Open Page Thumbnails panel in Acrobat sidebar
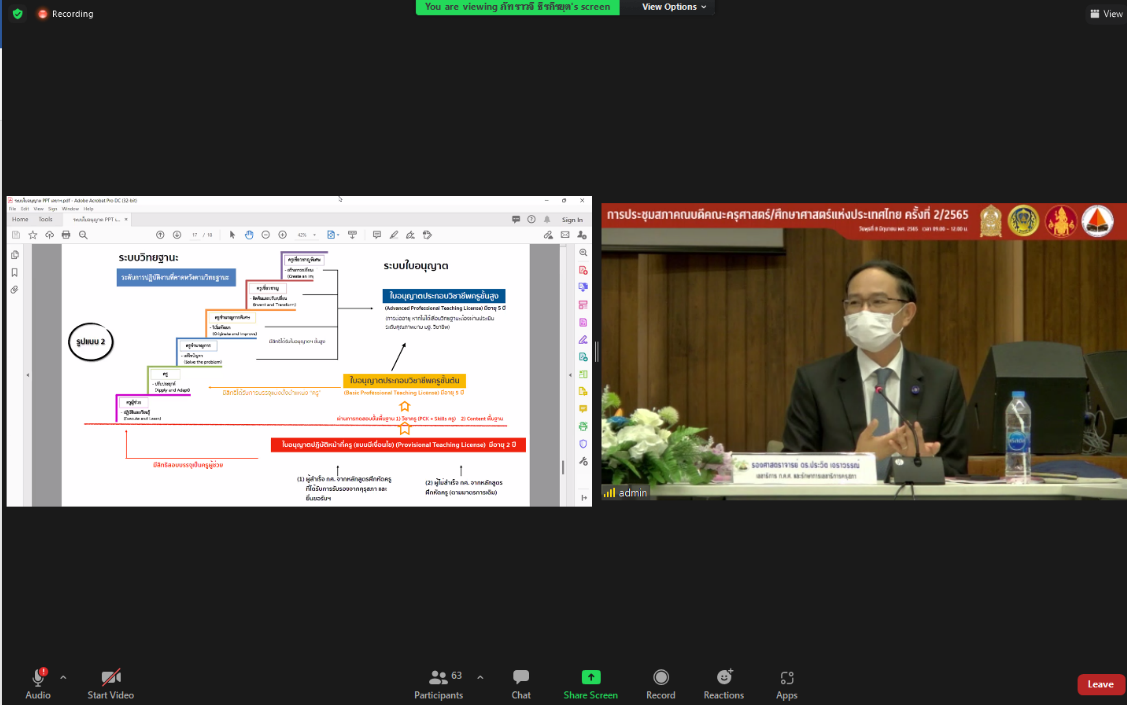The image size is (1127, 705). click(x=14, y=255)
